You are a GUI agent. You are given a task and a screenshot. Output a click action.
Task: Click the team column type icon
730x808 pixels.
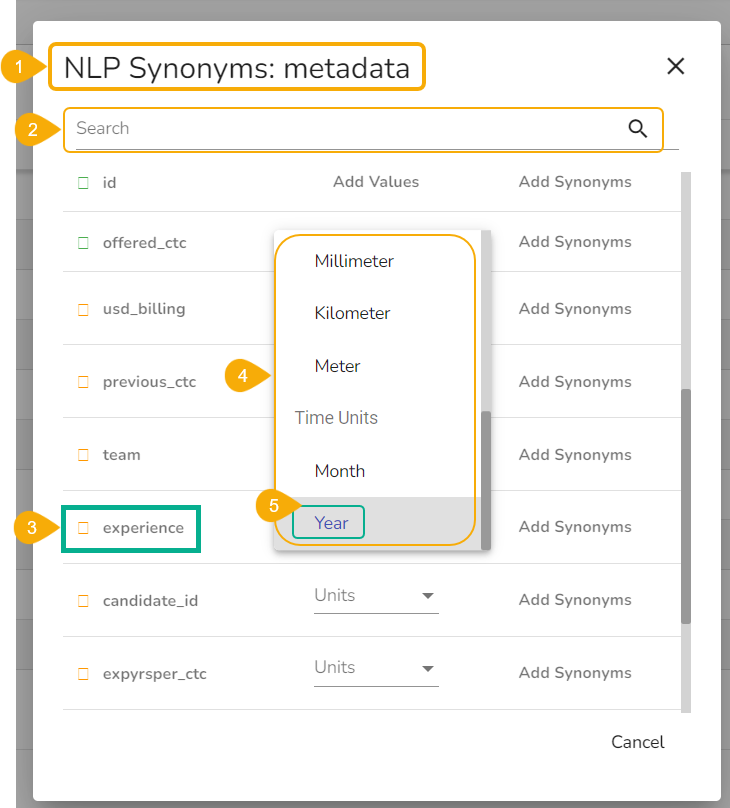[x=83, y=455]
